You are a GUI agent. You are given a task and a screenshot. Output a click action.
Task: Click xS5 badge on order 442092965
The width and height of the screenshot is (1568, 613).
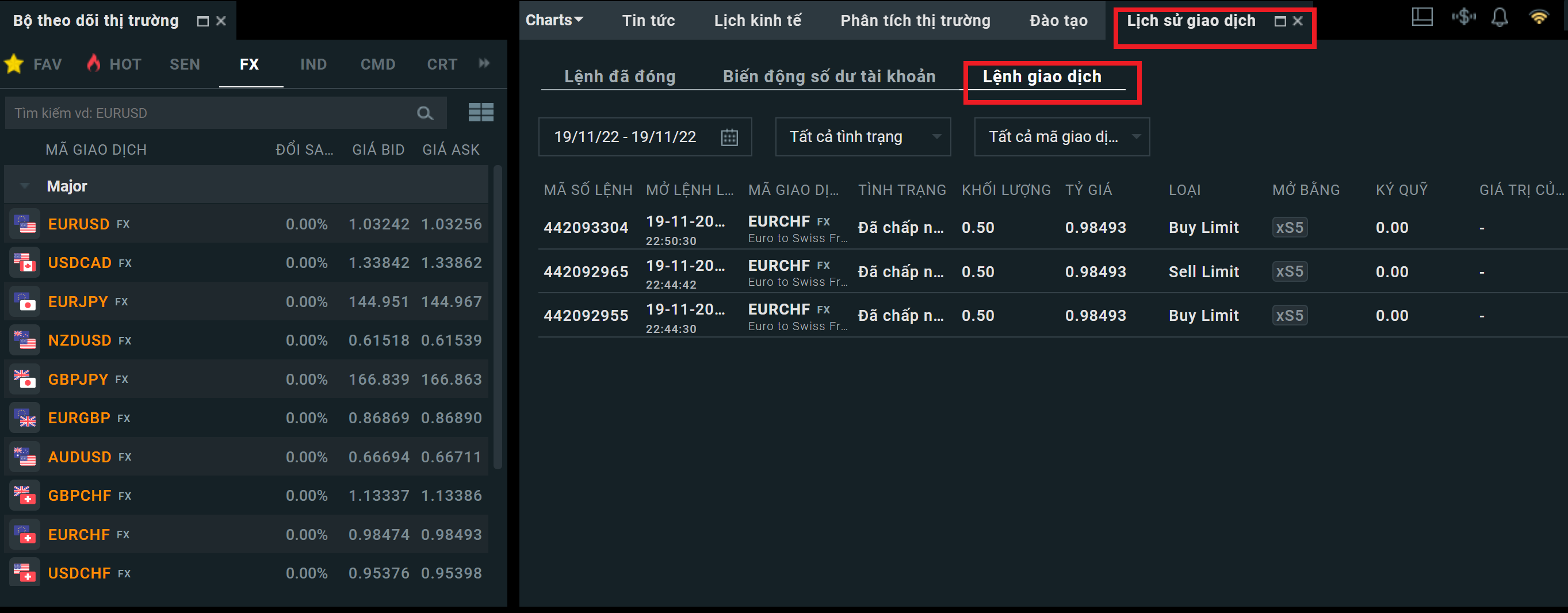[1290, 271]
